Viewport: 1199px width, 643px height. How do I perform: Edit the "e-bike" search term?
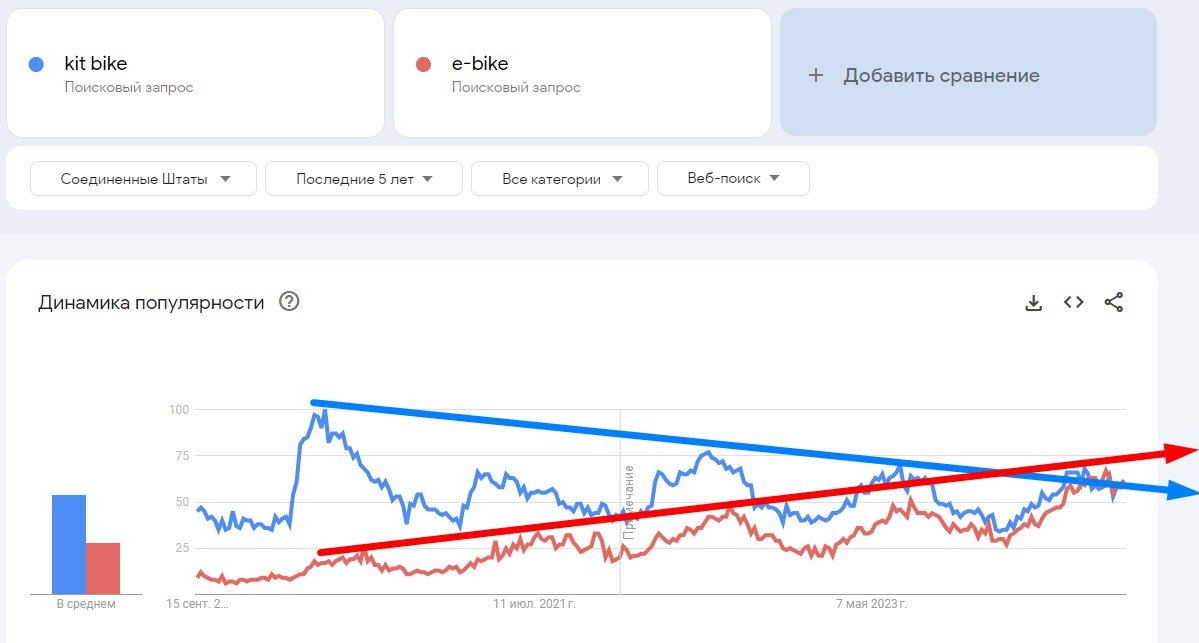(480, 64)
